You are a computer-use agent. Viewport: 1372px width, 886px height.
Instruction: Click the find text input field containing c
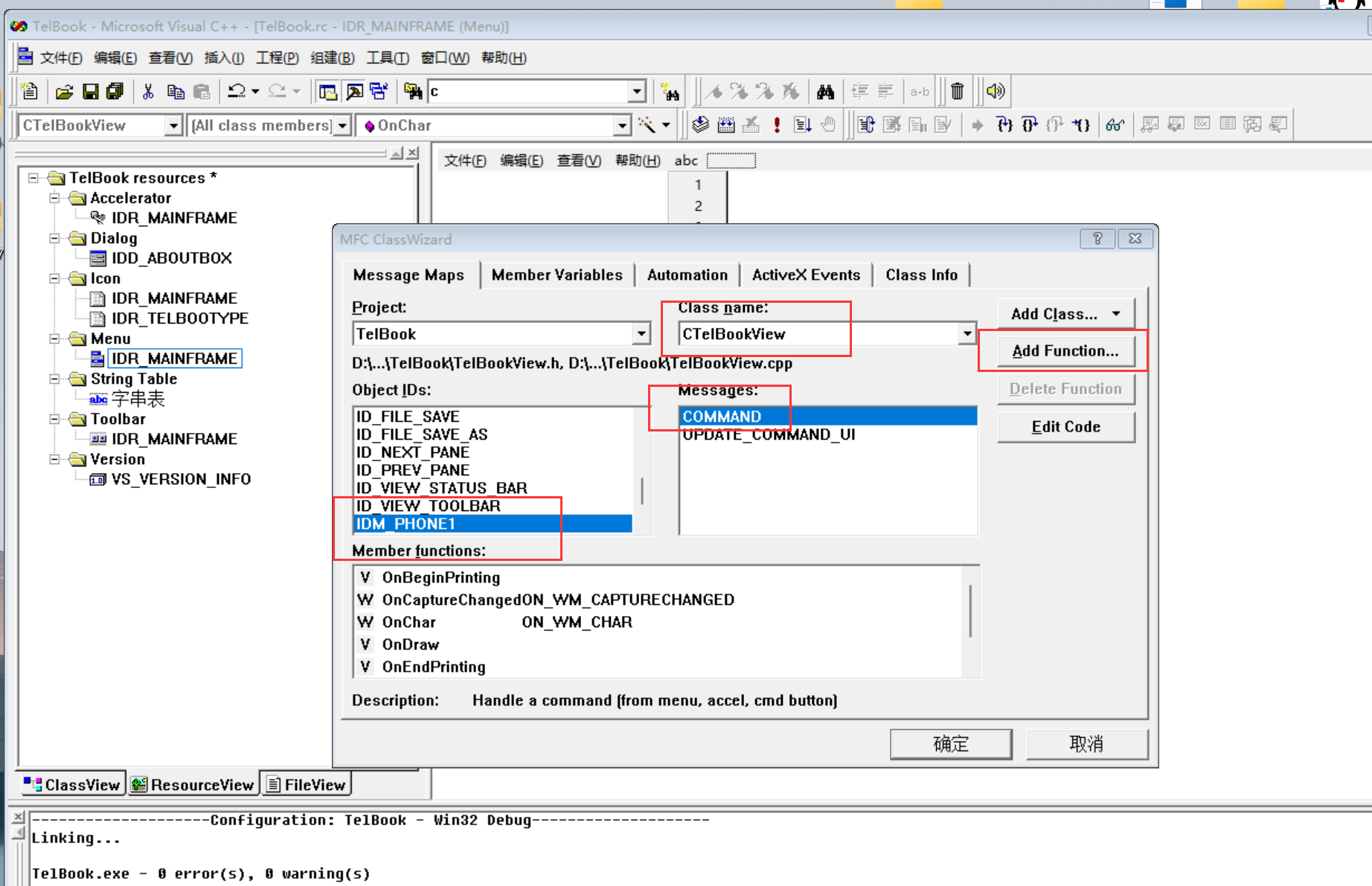coord(528,92)
